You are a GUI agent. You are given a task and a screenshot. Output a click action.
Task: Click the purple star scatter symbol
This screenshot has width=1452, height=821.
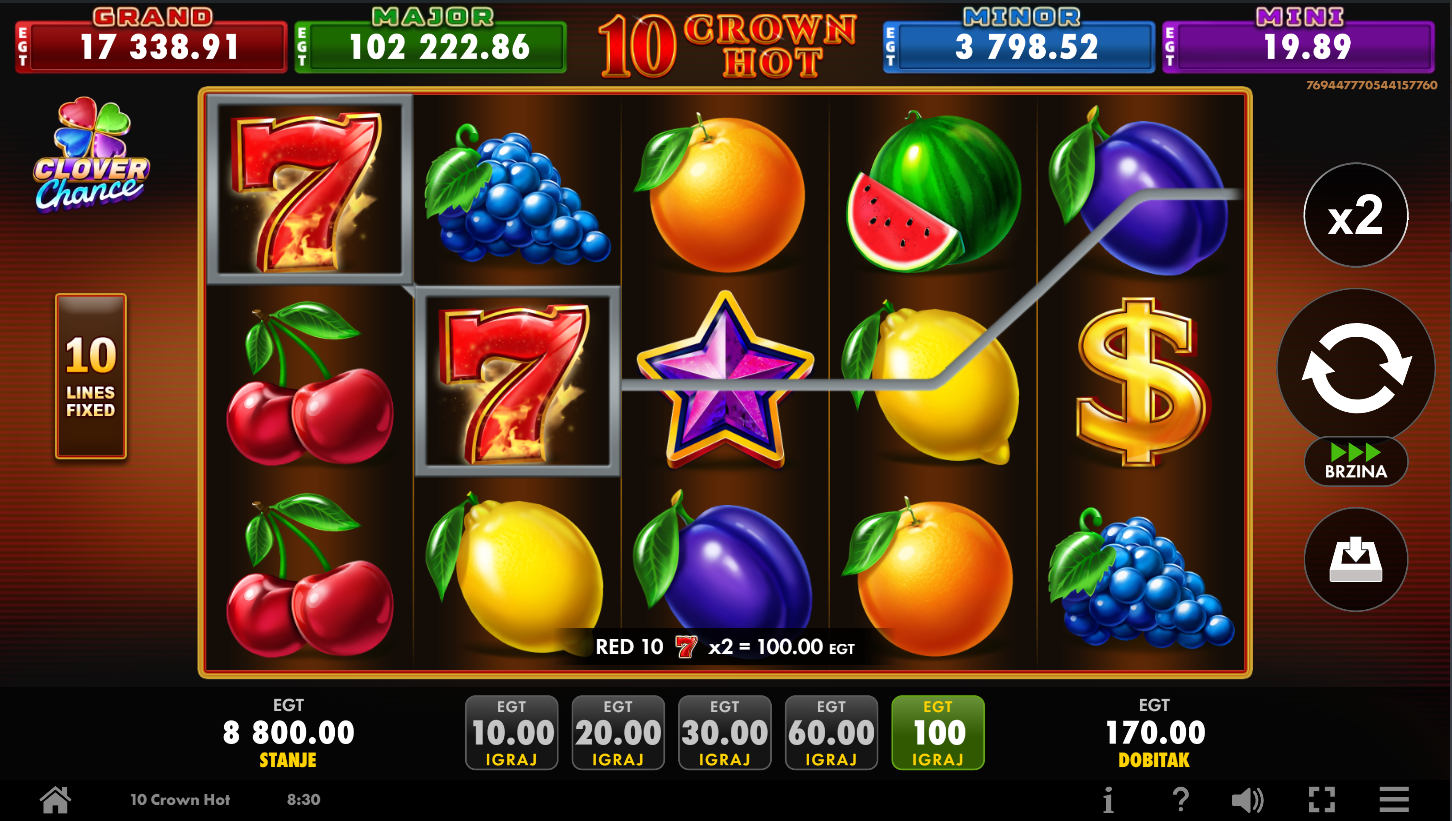[725, 380]
